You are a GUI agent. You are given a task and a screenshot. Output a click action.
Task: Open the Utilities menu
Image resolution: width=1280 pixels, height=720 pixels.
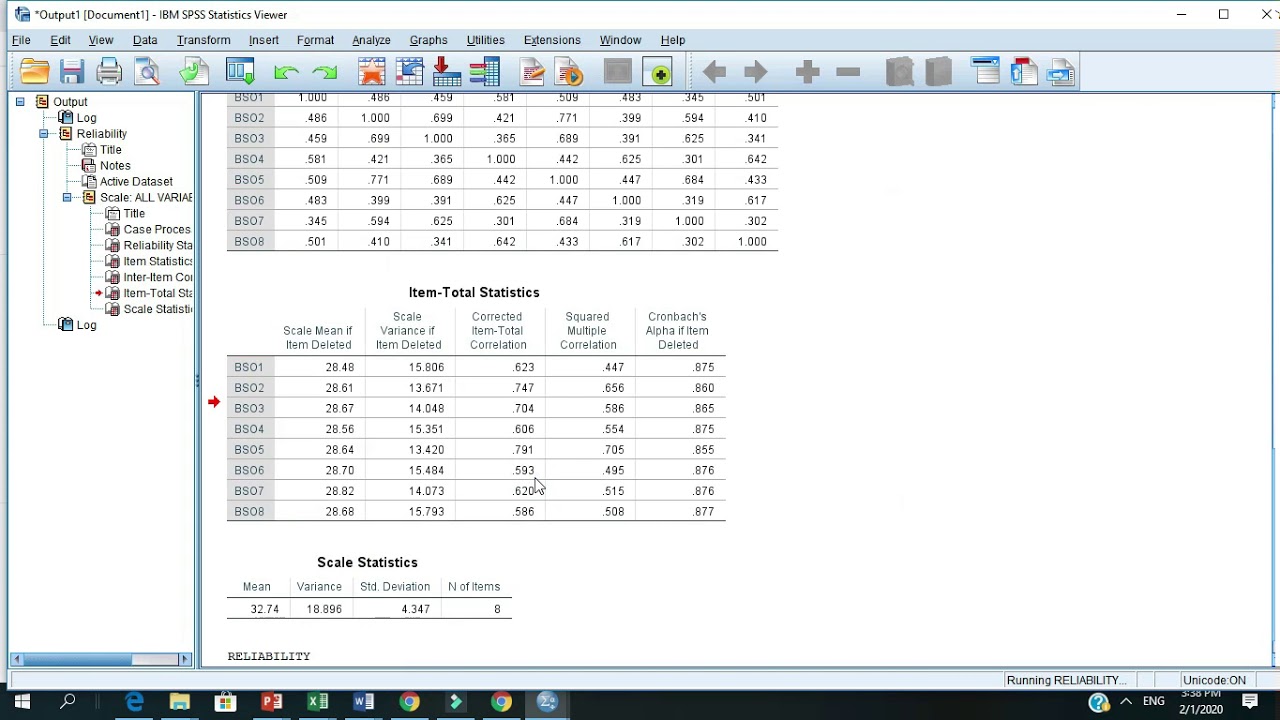[485, 40]
